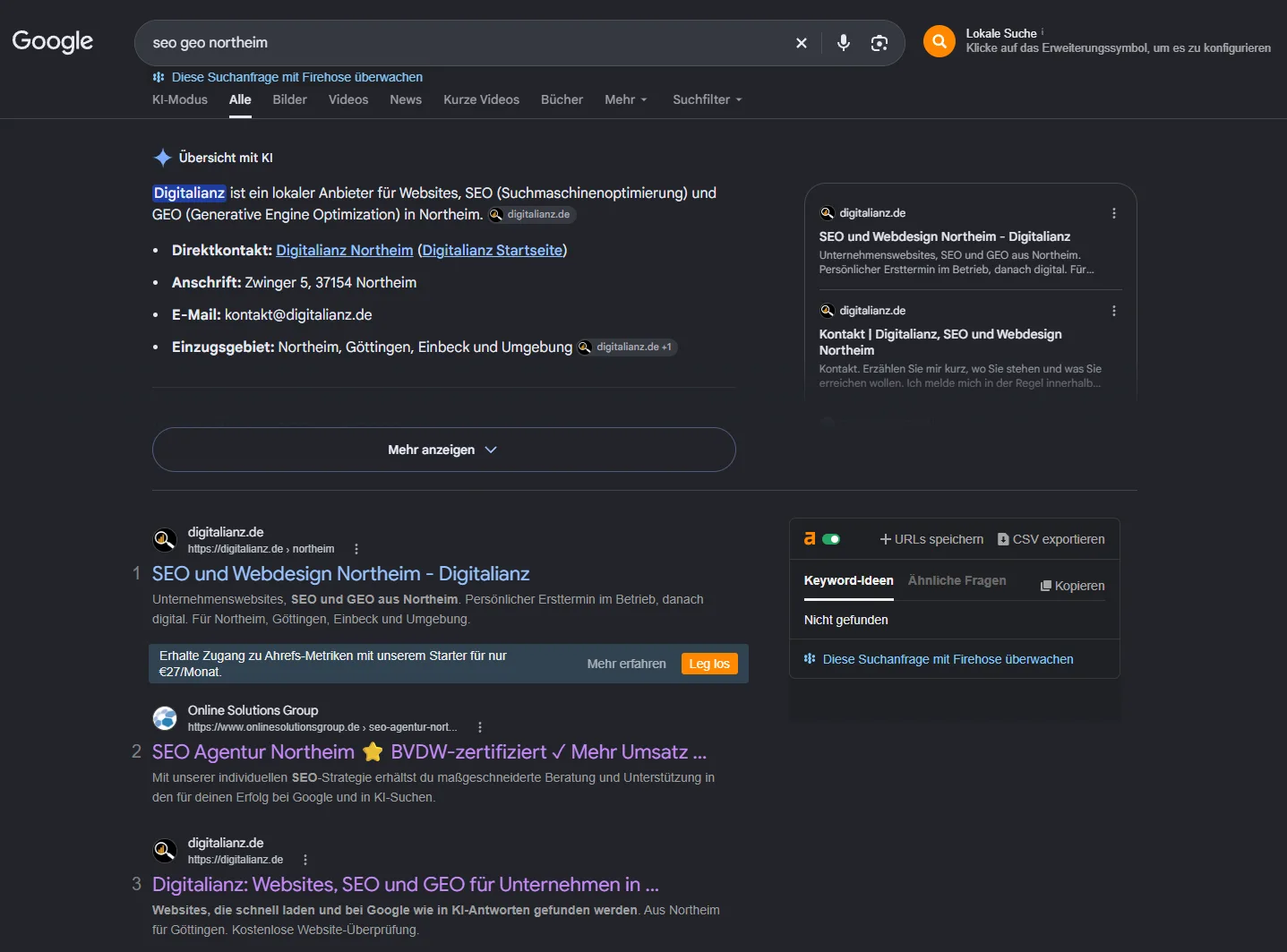The image size is (1287, 952).
Task: Toggle the Ahrefs toolbar switch
Action: [831, 539]
